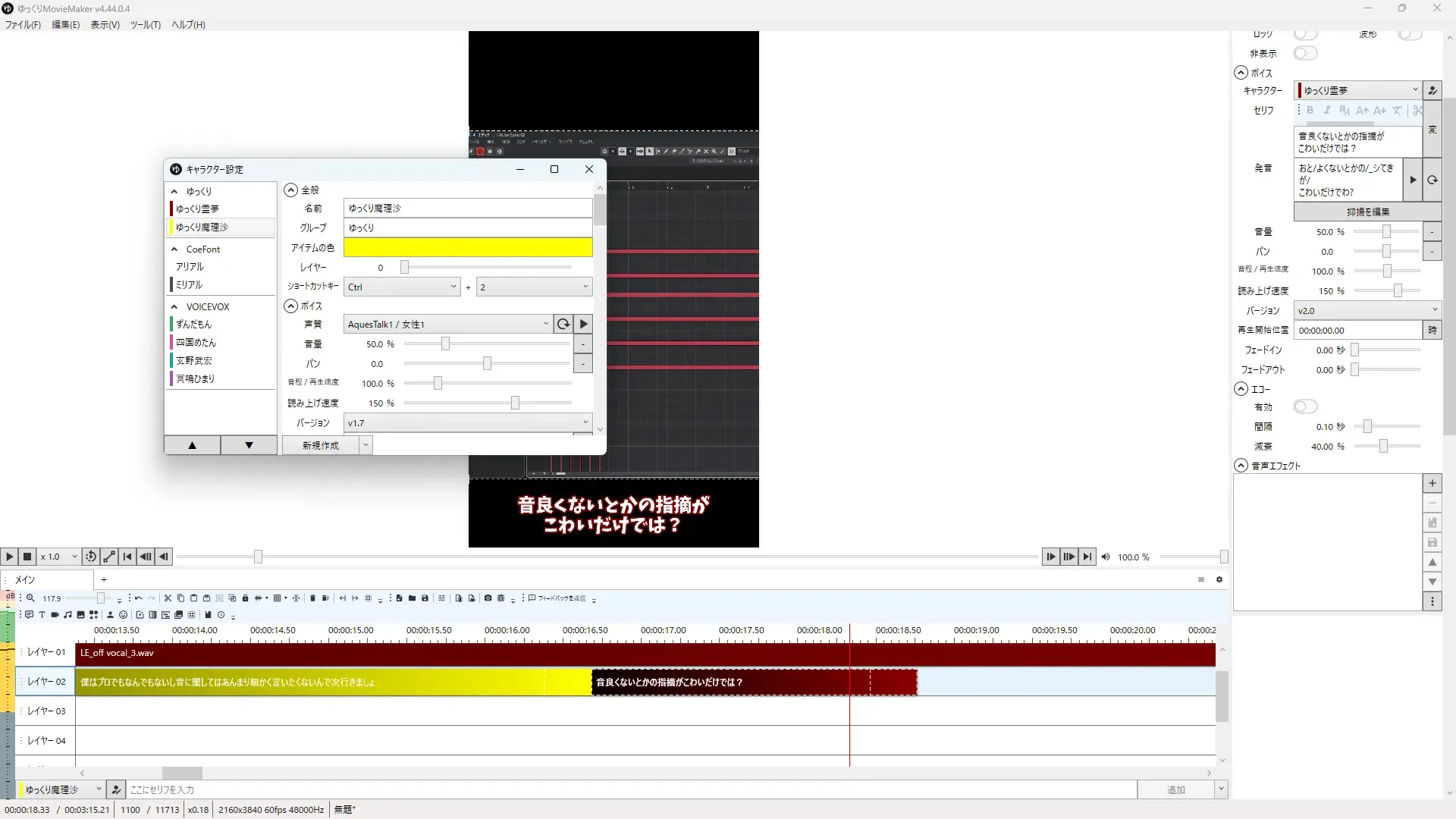Open the ツール(T) menu
Image resolution: width=1456 pixels, height=819 pixels.
(145, 25)
